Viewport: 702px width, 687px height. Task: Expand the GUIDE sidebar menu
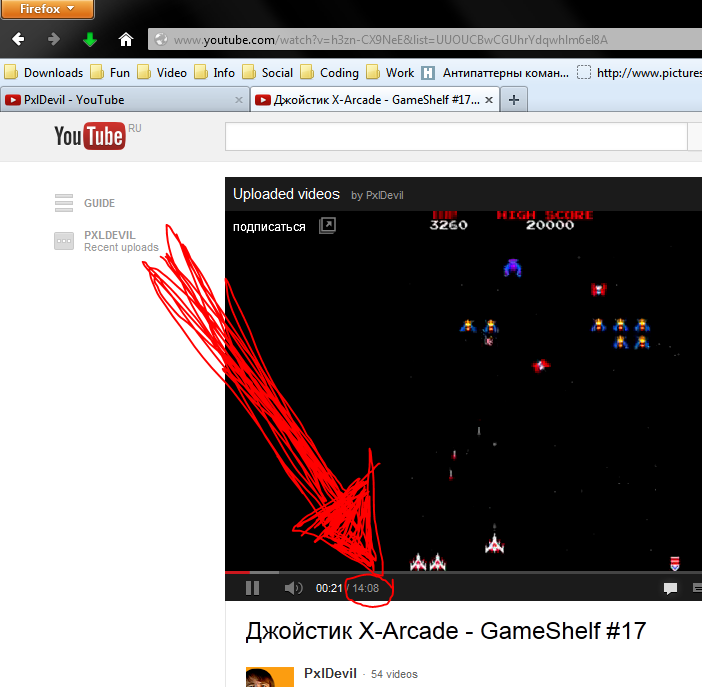tap(85, 203)
